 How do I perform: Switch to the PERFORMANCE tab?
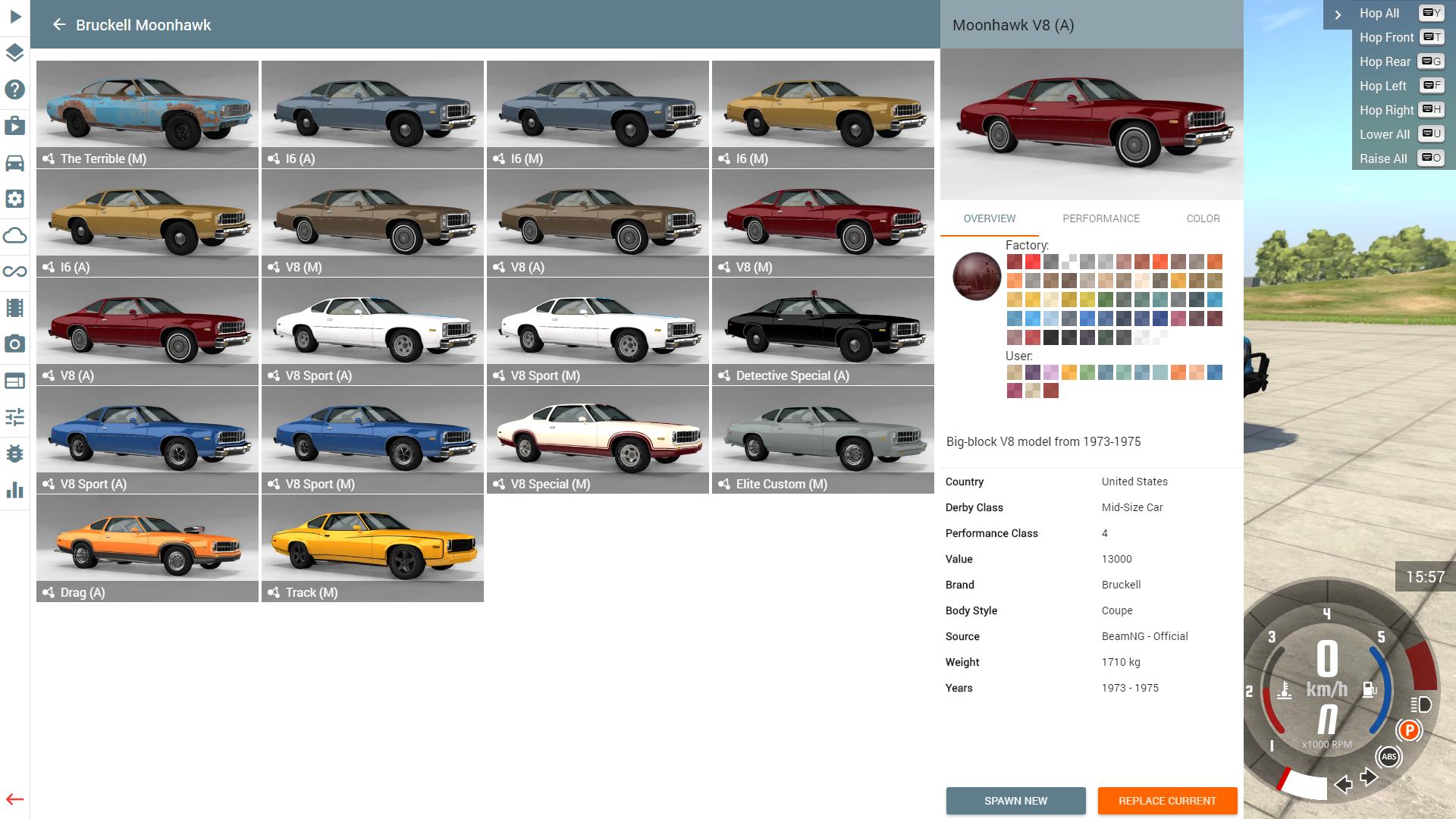click(x=1100, y=218)
